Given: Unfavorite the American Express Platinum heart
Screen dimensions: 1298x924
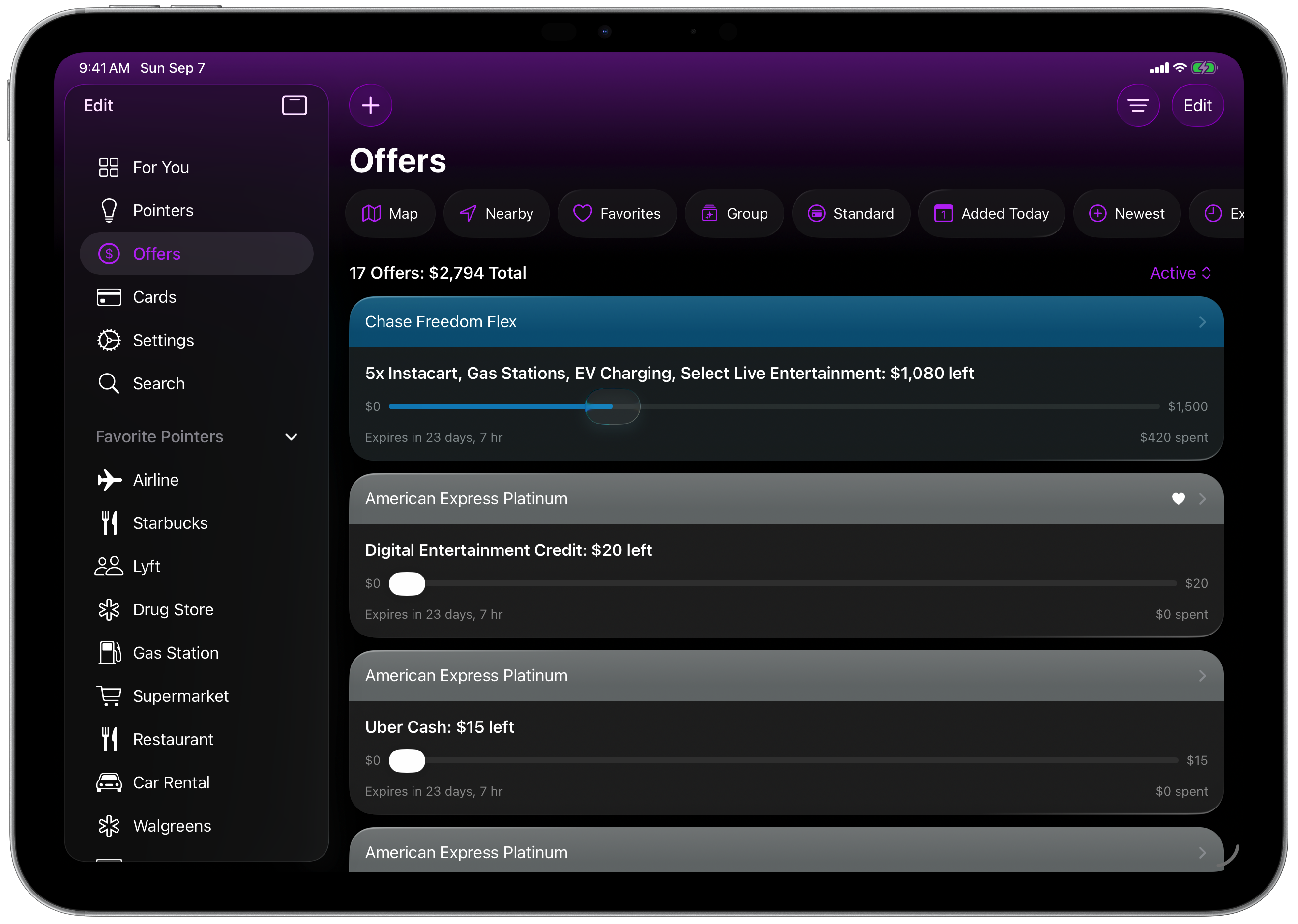Looking at the screenshot, I should tap(1178, 499).
